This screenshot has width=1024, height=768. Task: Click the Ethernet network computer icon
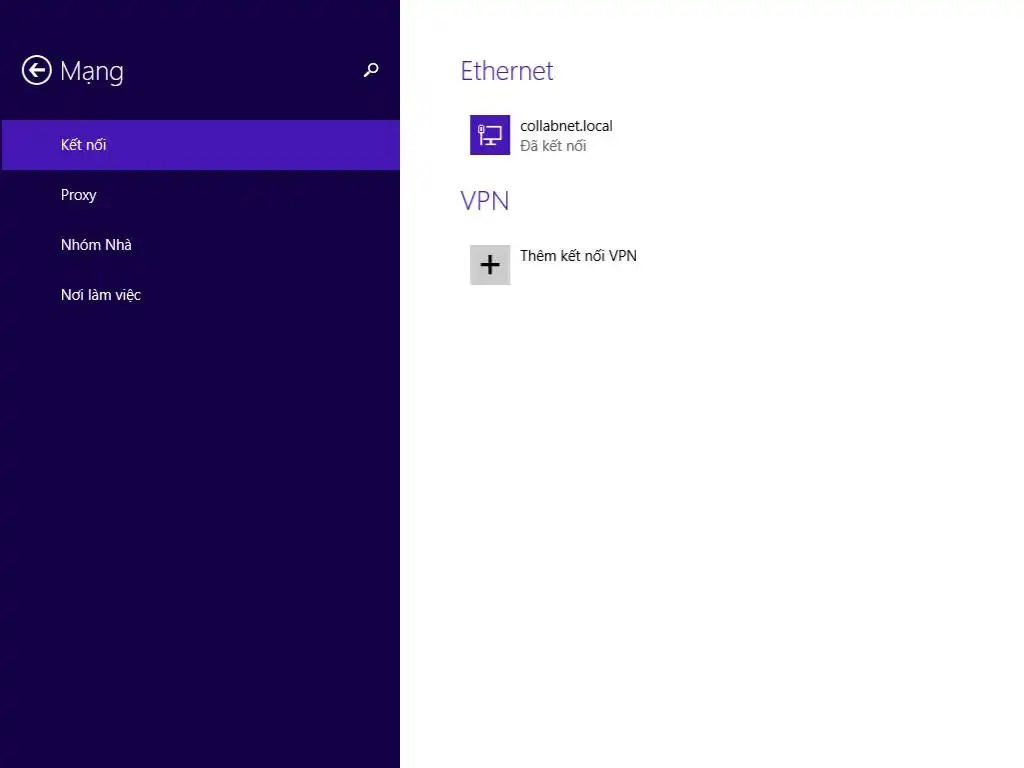490,135
